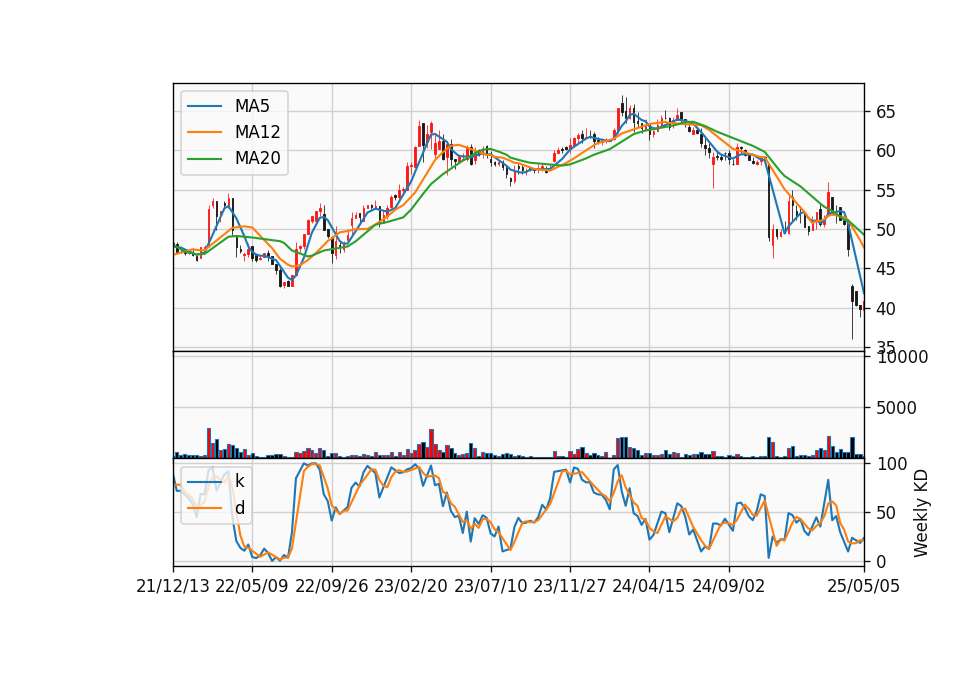The width and height of the screenshot is (960, 690).
Task: Click the 21/12/13 date tick label
Action: [173, 586]
